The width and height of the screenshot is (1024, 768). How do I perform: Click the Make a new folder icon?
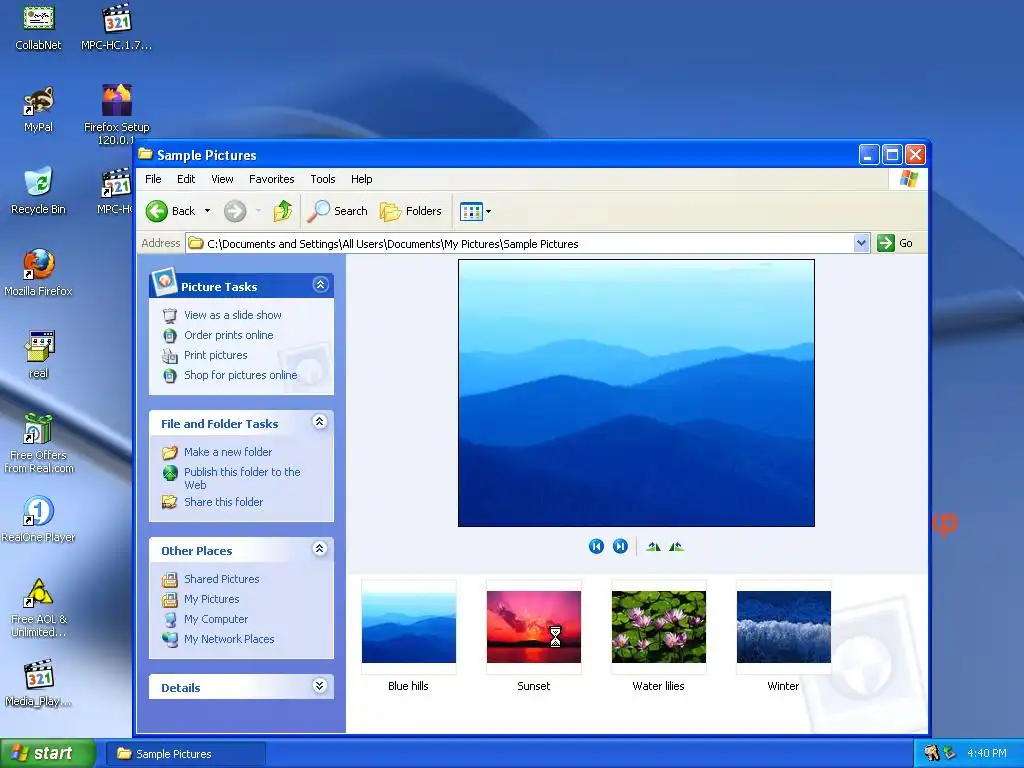(x=170, y=452)
